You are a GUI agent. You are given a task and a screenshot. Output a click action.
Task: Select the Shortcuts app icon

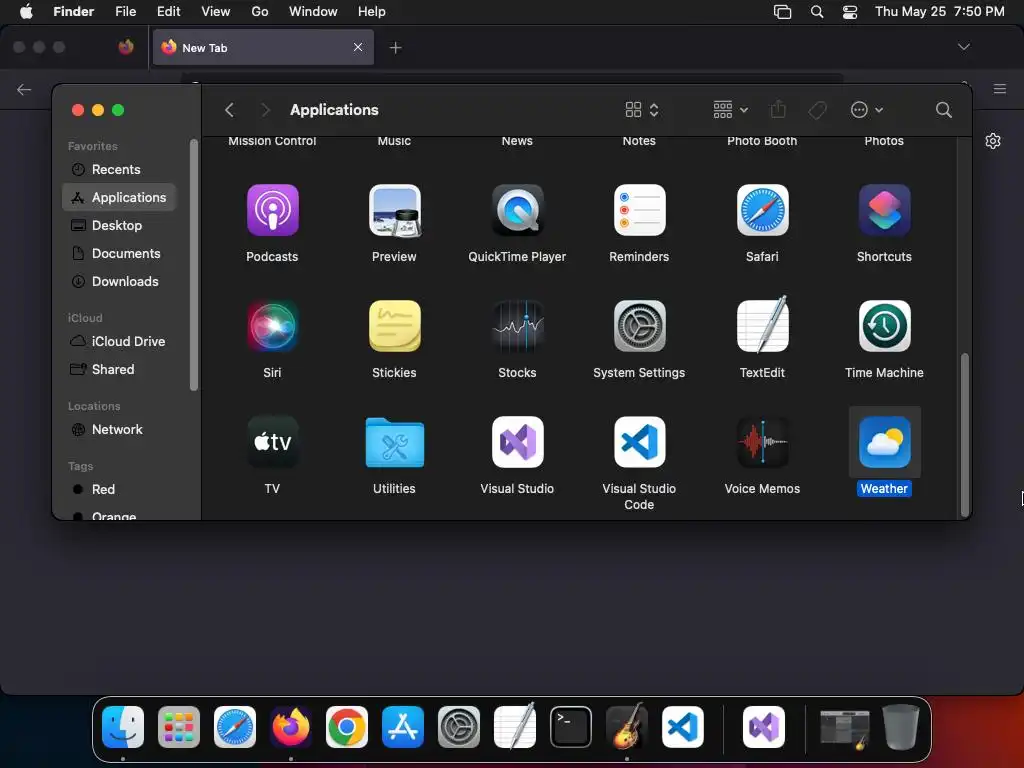[884, 210]
